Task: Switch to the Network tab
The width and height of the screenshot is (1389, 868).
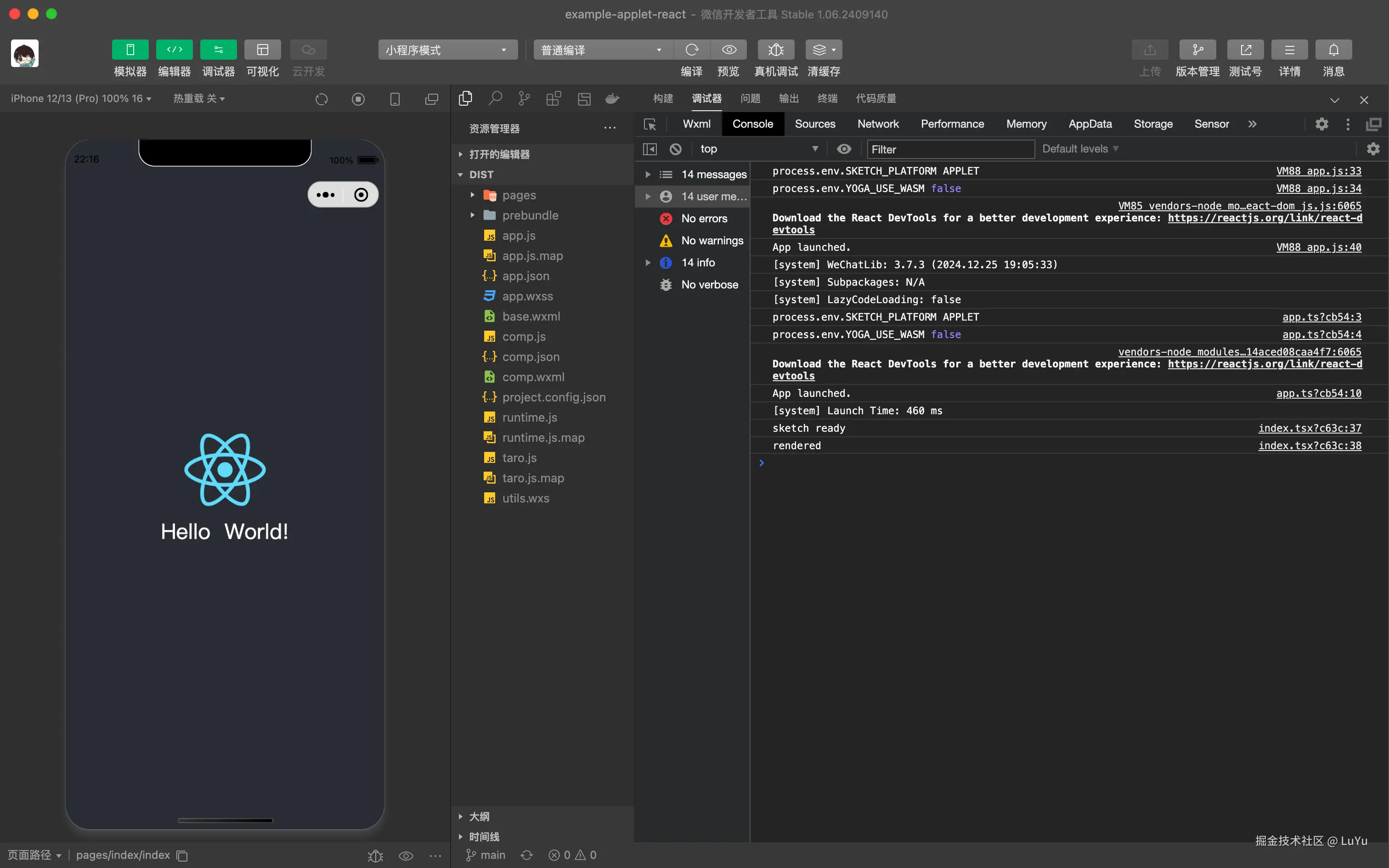Action: (x=878, y=124)
